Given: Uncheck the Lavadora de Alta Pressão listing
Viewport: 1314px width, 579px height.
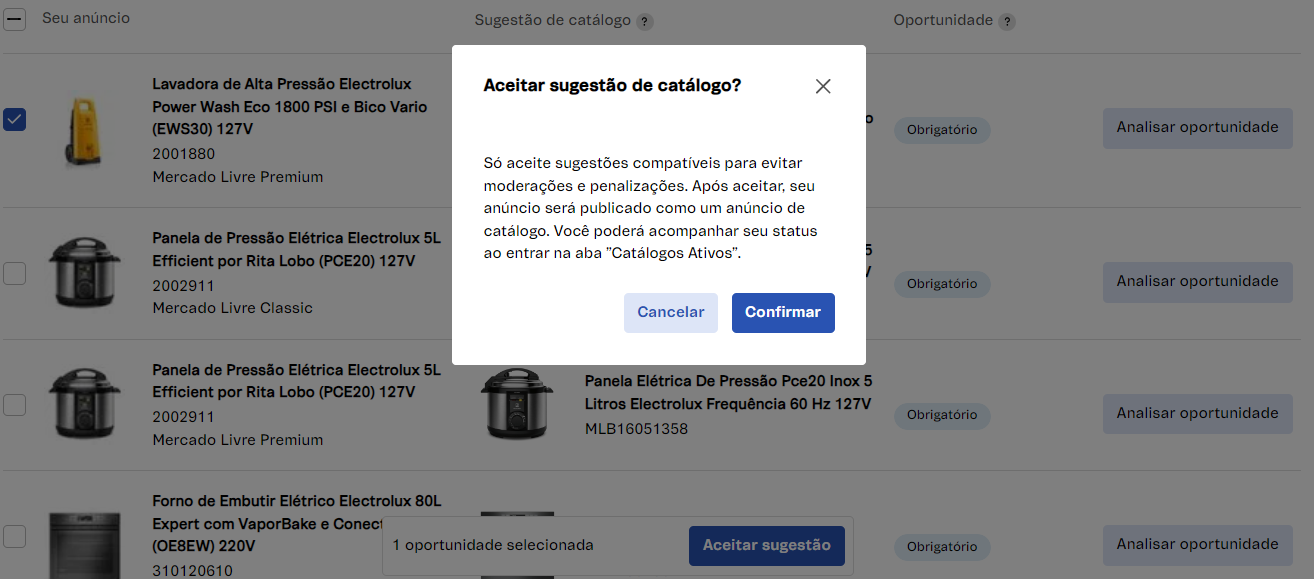Looking at the screenshot, I should 14,119.
